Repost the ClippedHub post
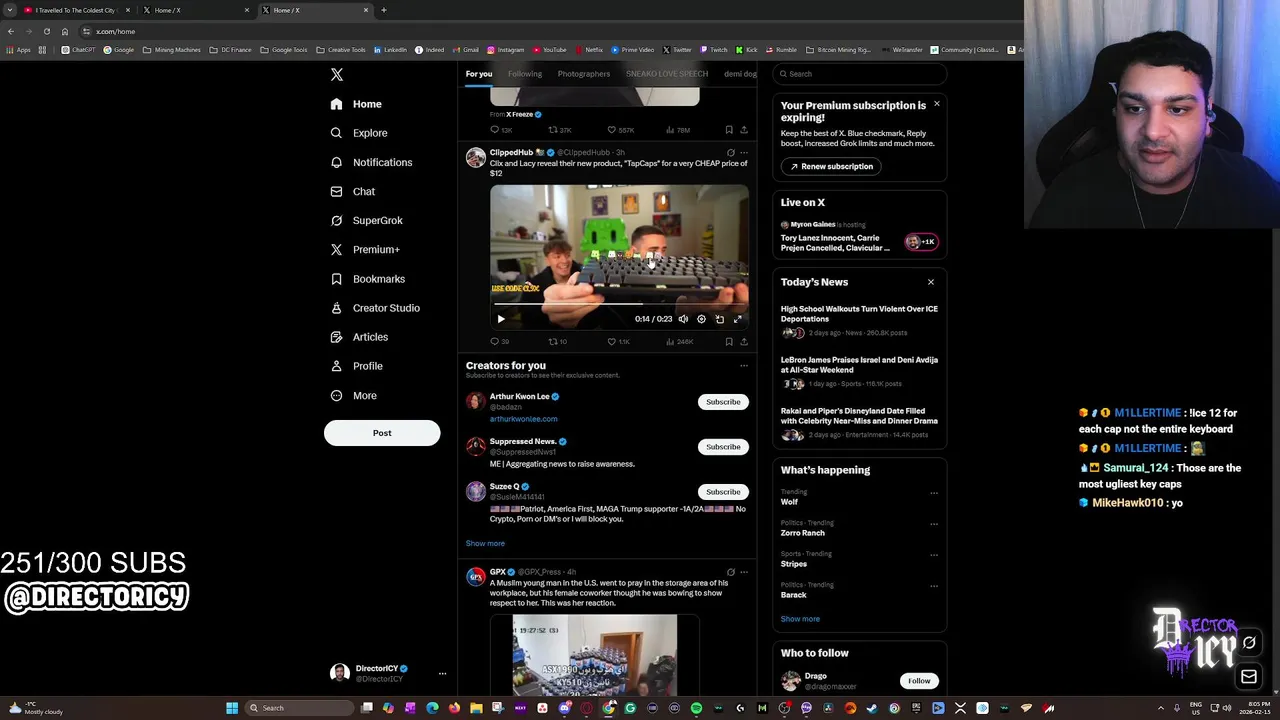Screen dimensions: 1280x720 tap(557, 341)
